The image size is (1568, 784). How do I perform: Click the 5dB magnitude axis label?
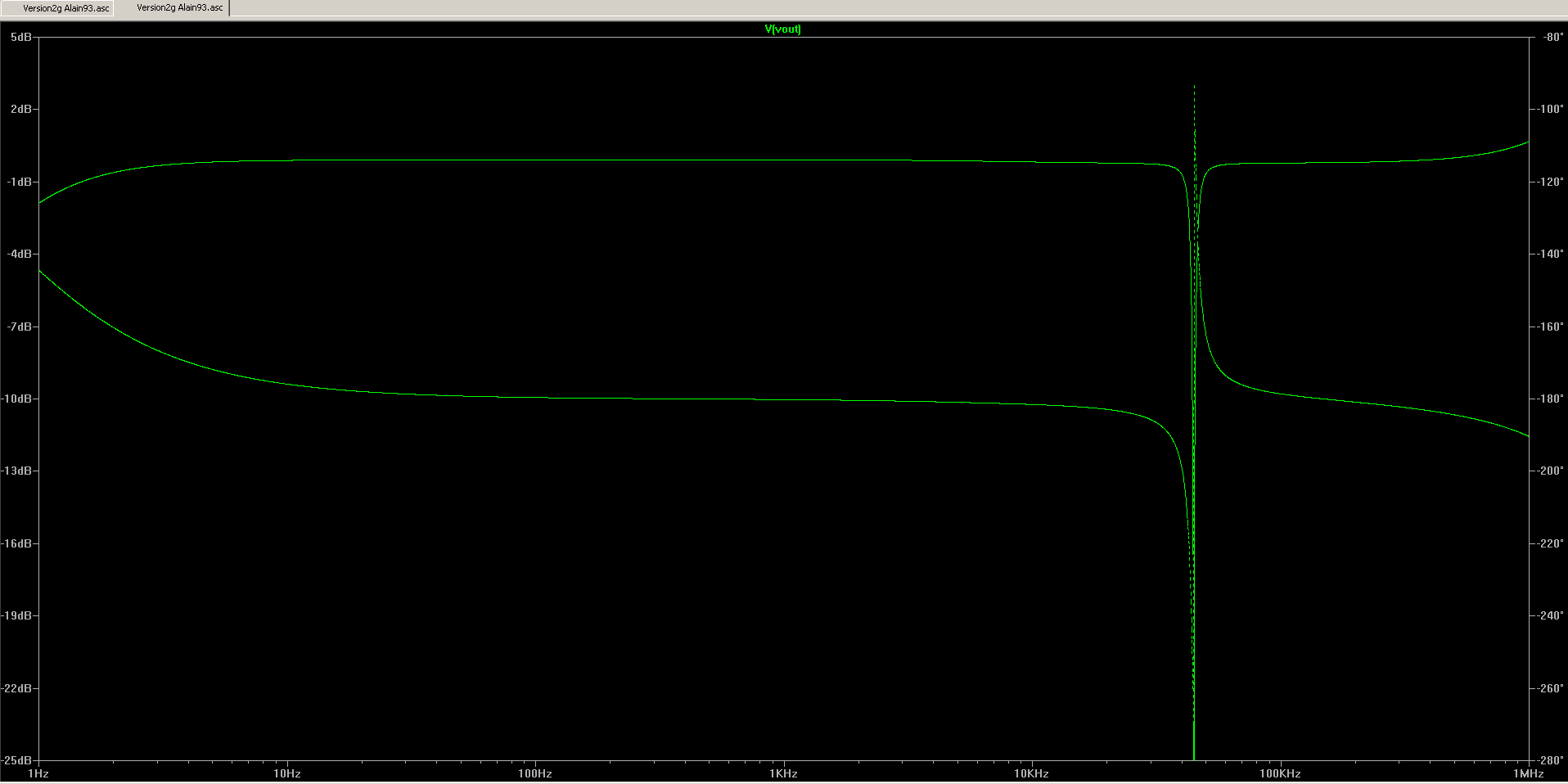click(21, 37)
